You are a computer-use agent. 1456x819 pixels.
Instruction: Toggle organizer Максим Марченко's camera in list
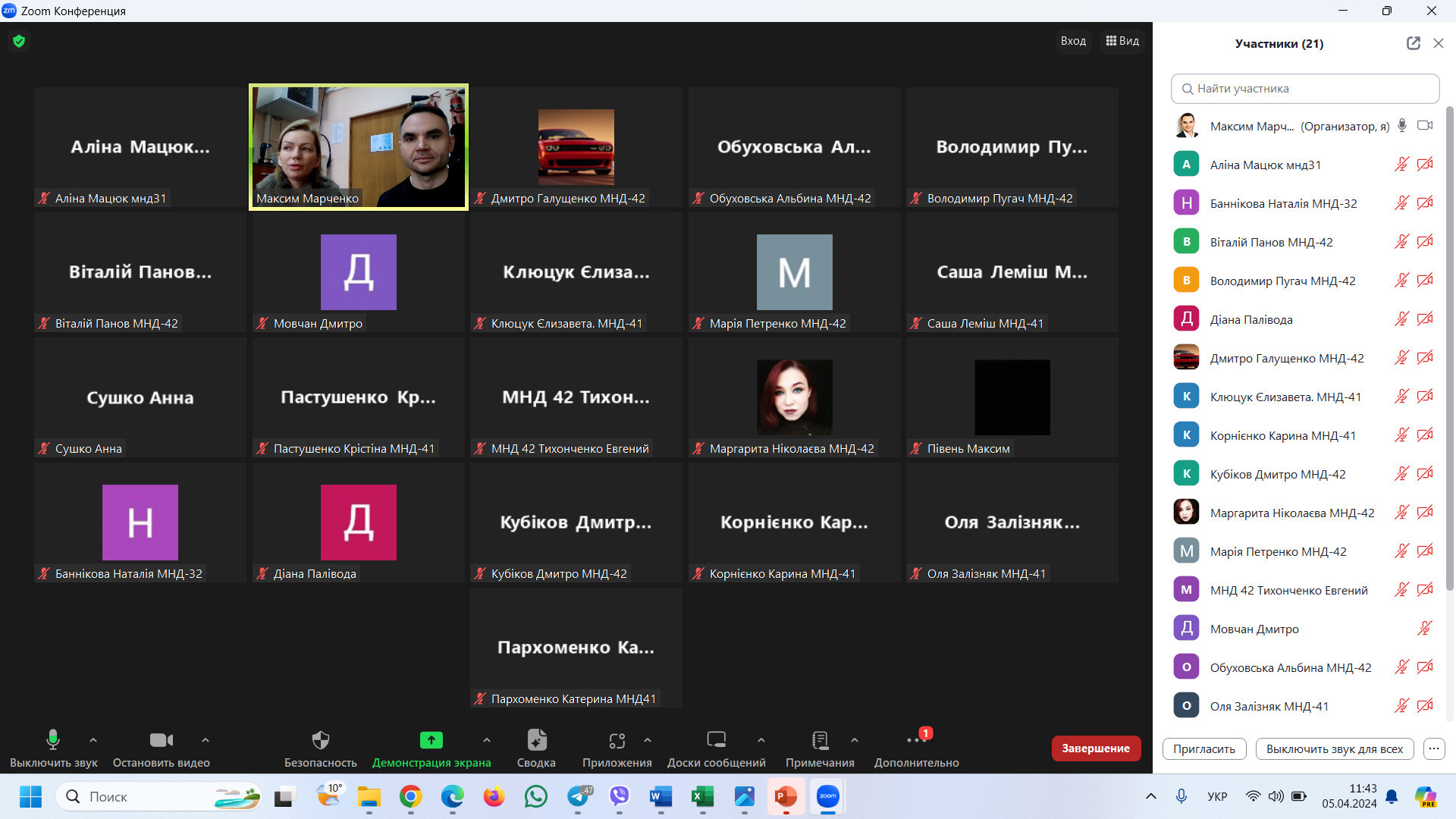(x=1425, y=126)
